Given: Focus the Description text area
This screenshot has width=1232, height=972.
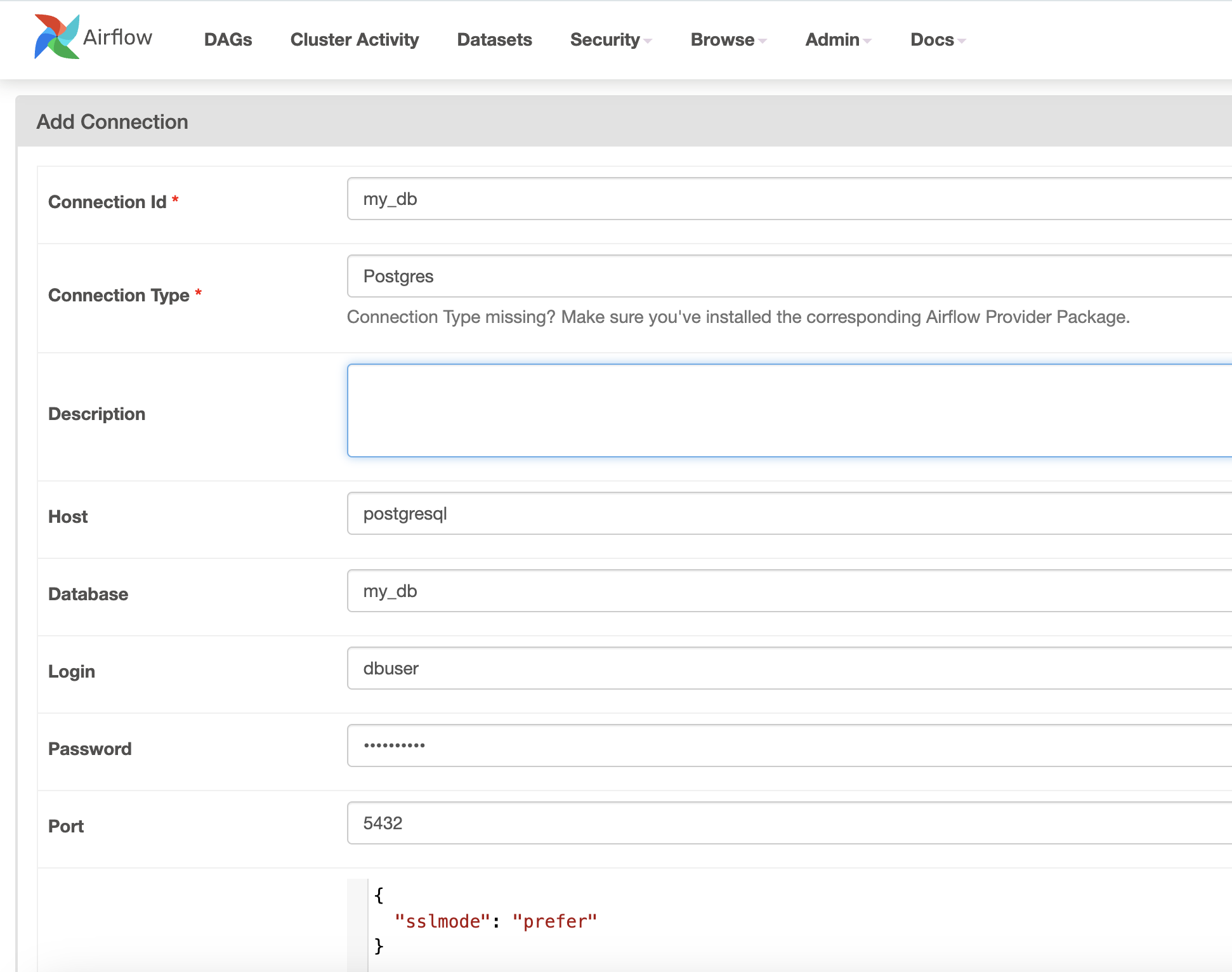Looking at the screenshot, I should [789, 410].
